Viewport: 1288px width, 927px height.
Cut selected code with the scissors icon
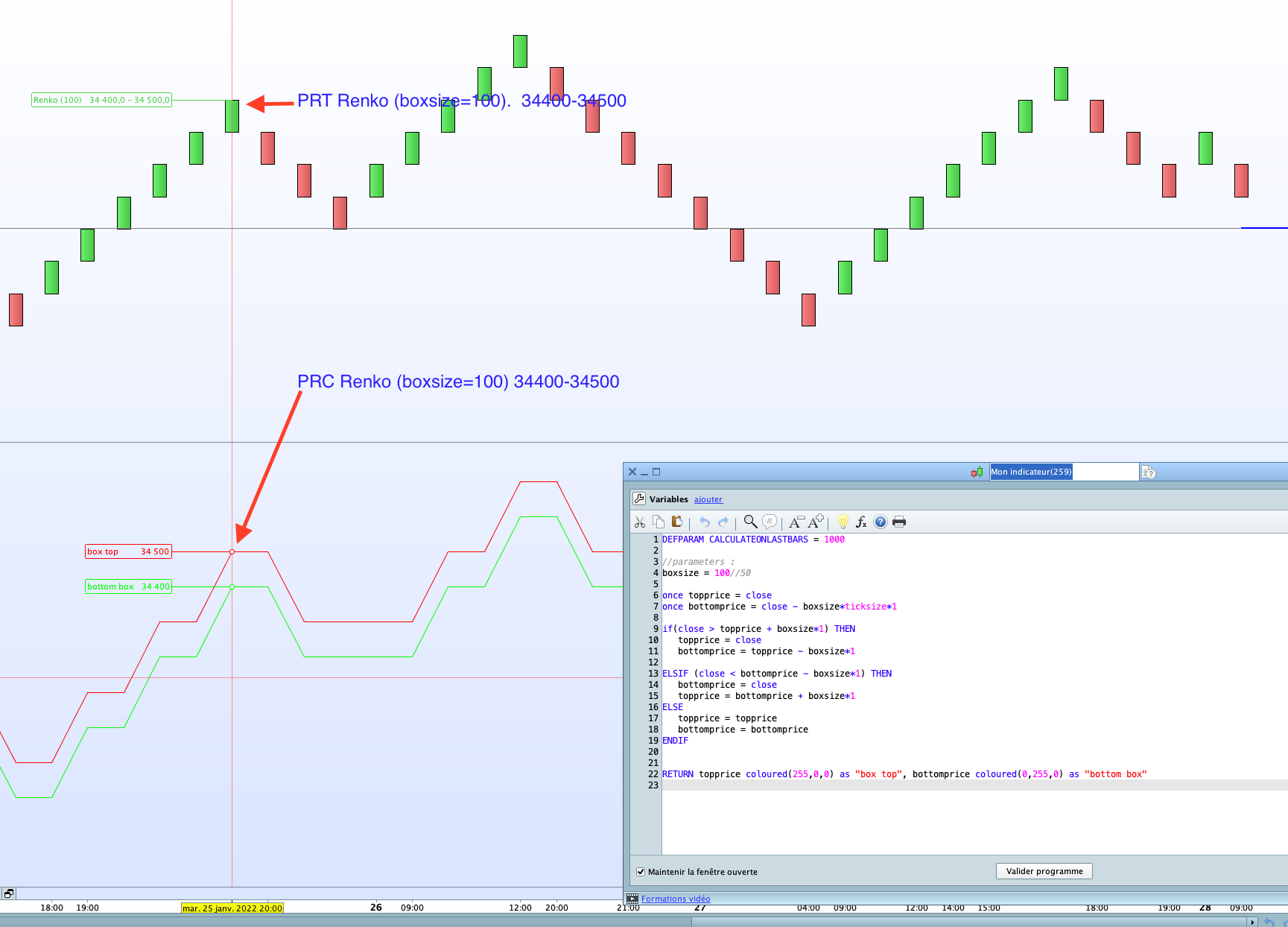(x=640, y=522)
